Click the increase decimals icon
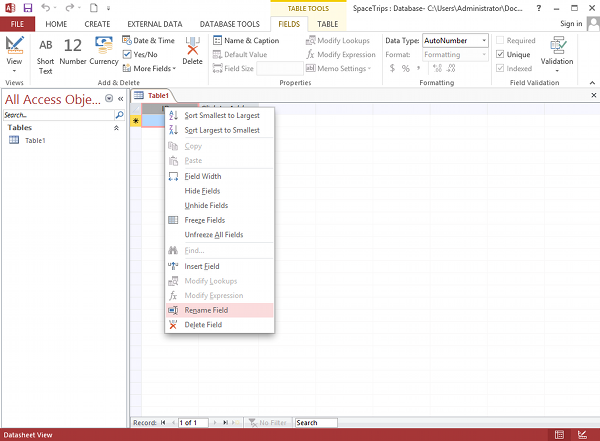 [x=437, y=68]
